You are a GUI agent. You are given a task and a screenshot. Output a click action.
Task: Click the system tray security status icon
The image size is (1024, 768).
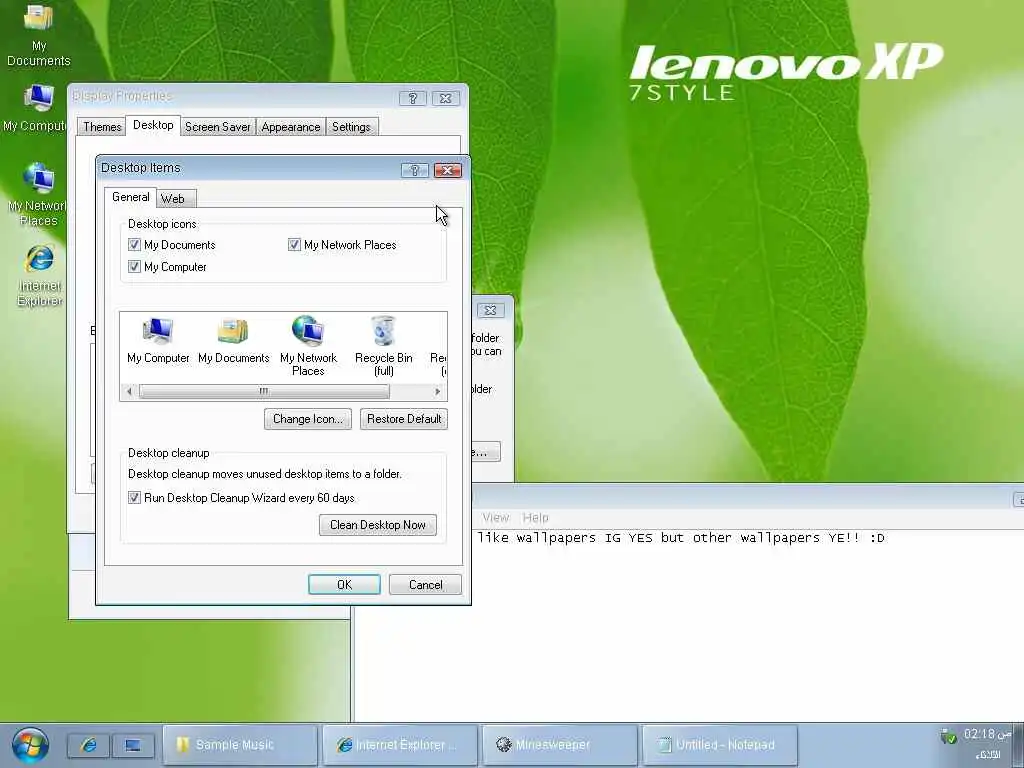(948, 736)
